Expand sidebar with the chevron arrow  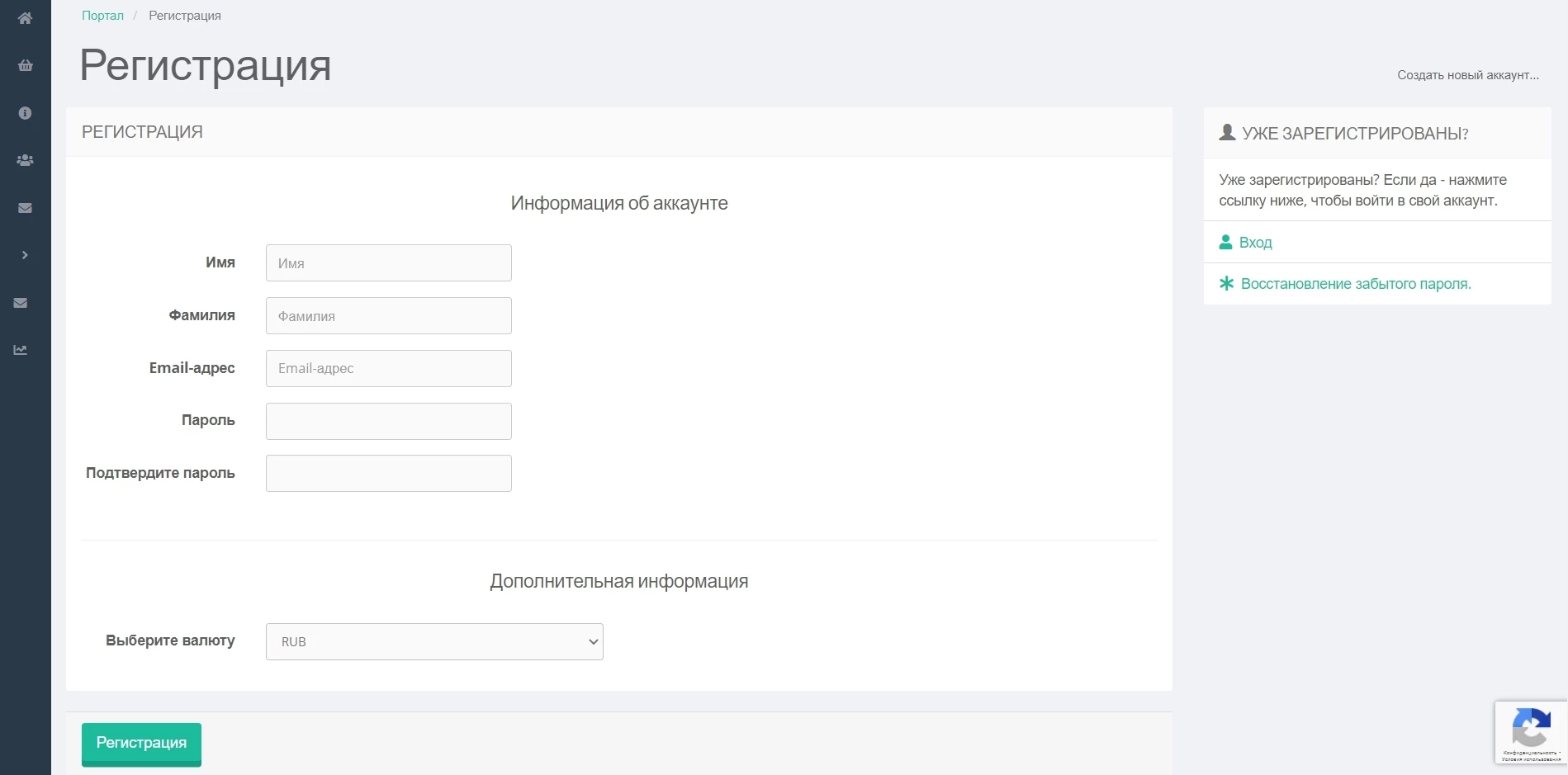26,255
